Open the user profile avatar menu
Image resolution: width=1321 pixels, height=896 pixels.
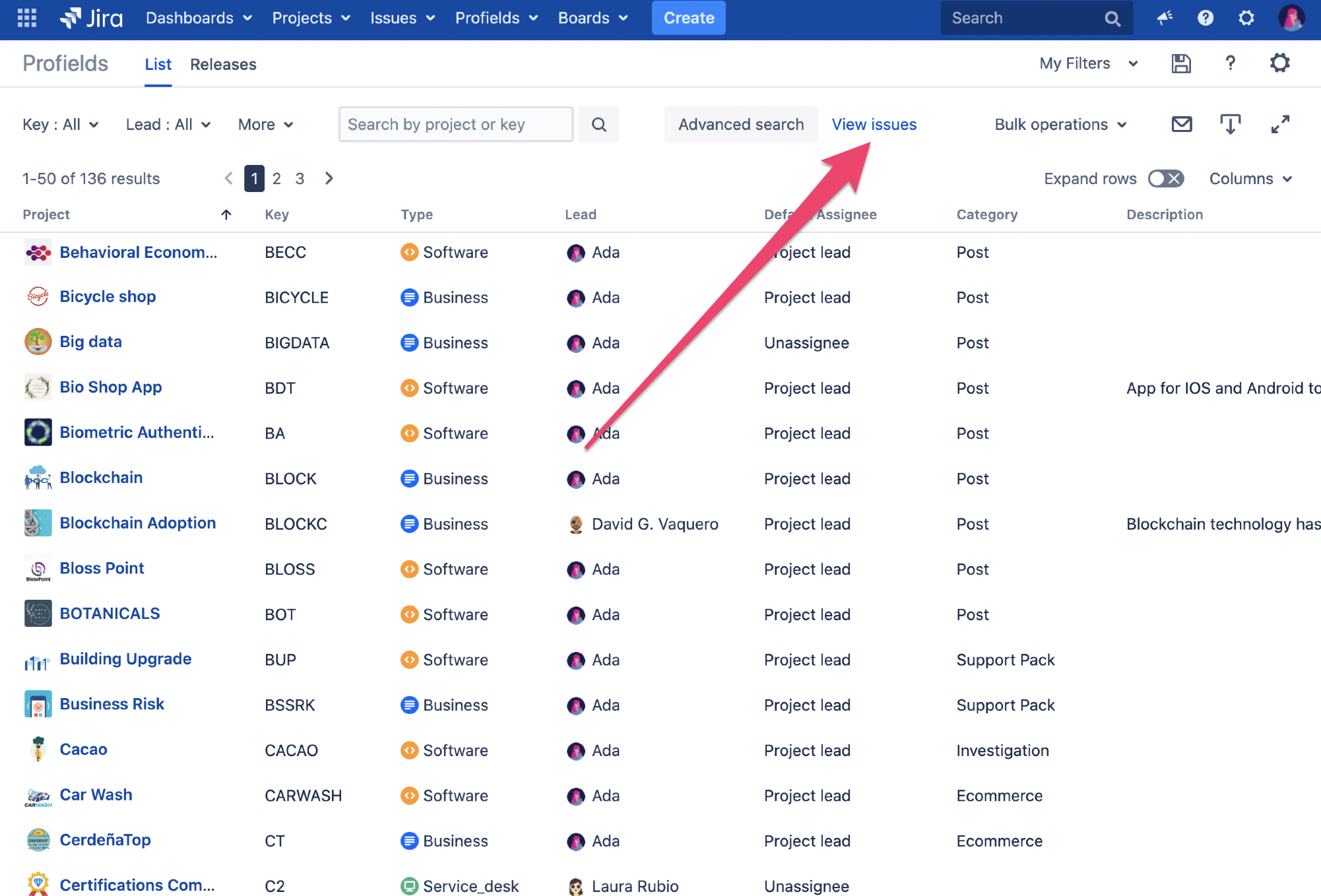pyautogui.click(x=1291, y=18)
